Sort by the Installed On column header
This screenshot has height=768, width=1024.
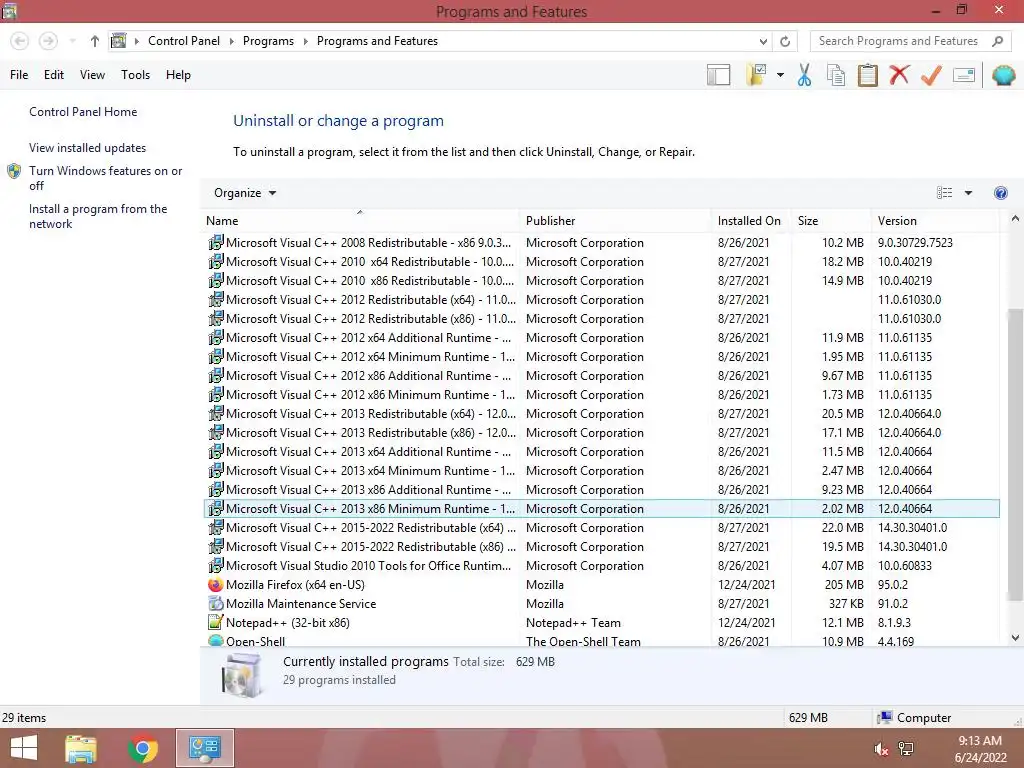click(751, 221)
